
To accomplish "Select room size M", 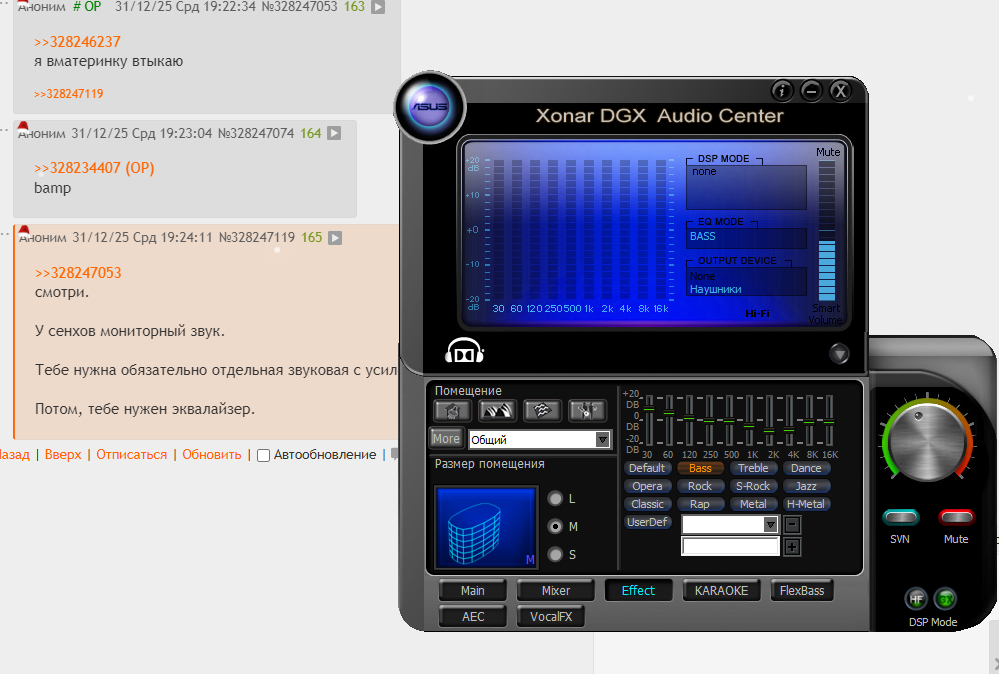I will pos(556,526).
